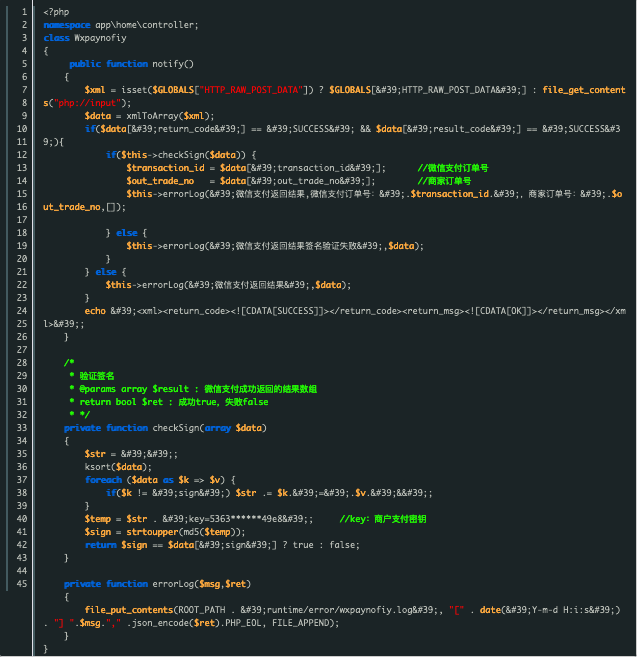
Task: Select the red string "HTTP_RAW_POST_DATA"
Action: [x=251, y=90]
